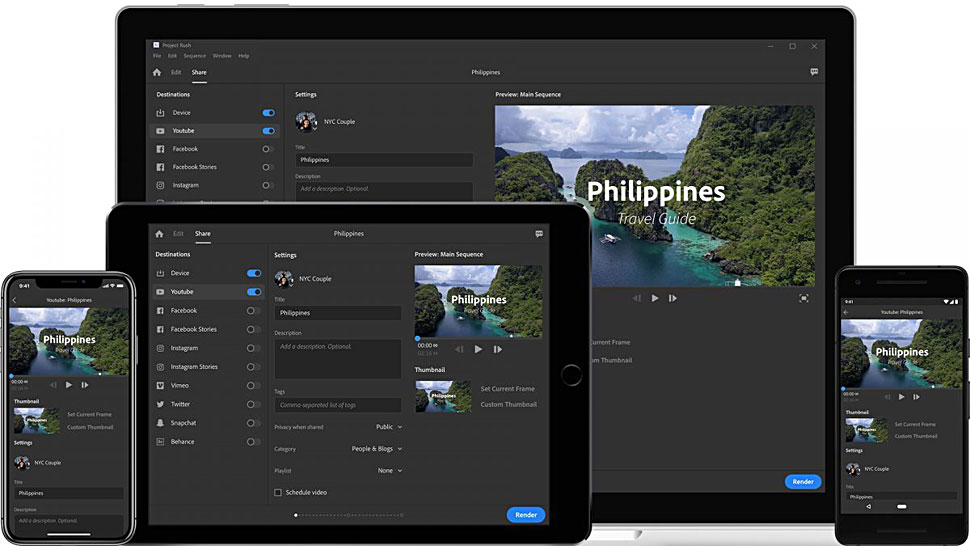This screenshot has width=970, height=546.
Task: Open the Sequence menu on the laptop
Action: coord(194,56)
